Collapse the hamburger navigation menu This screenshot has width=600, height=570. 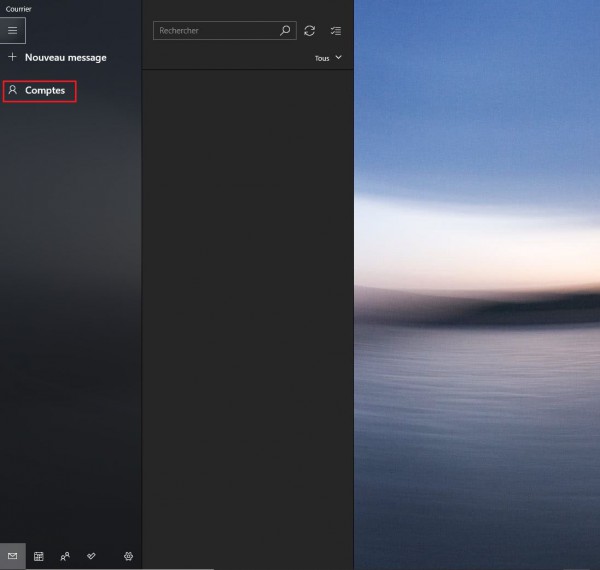coord(13,31)
